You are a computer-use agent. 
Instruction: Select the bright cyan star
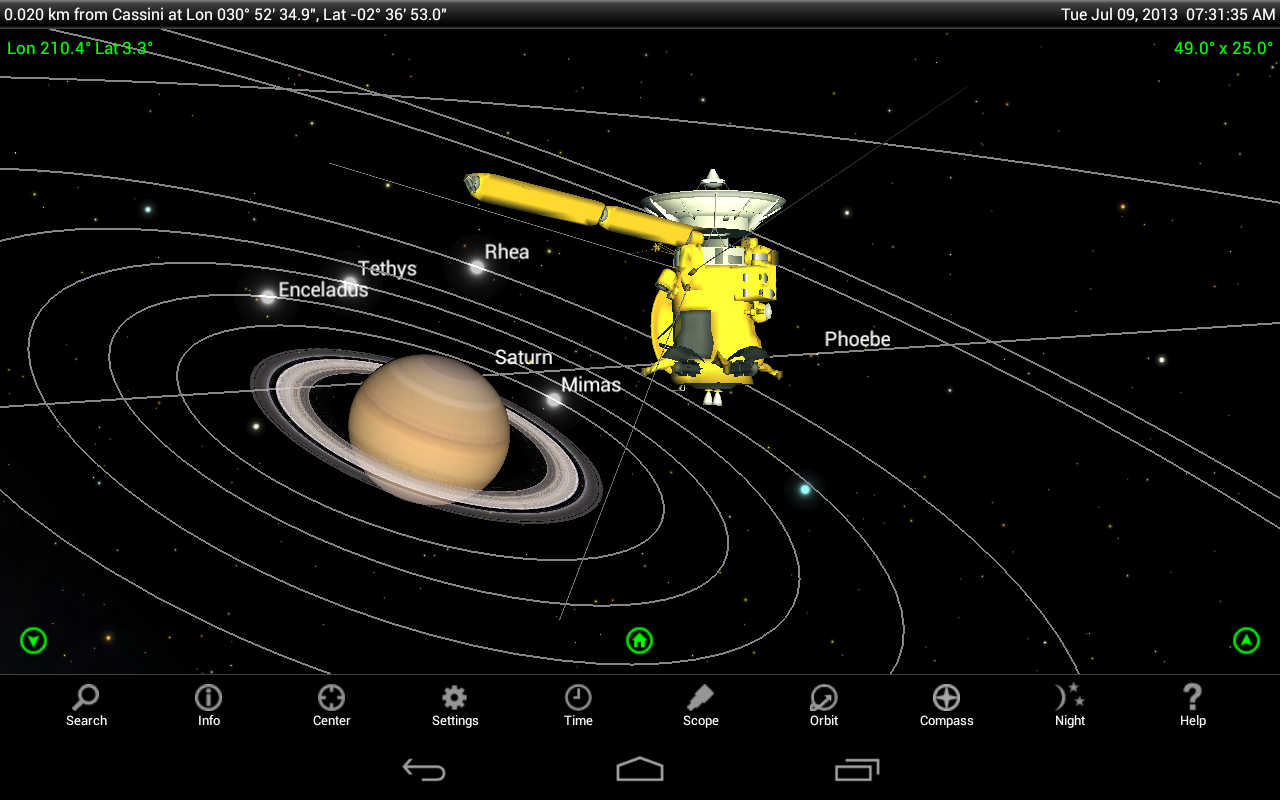[x=804, y=489]
